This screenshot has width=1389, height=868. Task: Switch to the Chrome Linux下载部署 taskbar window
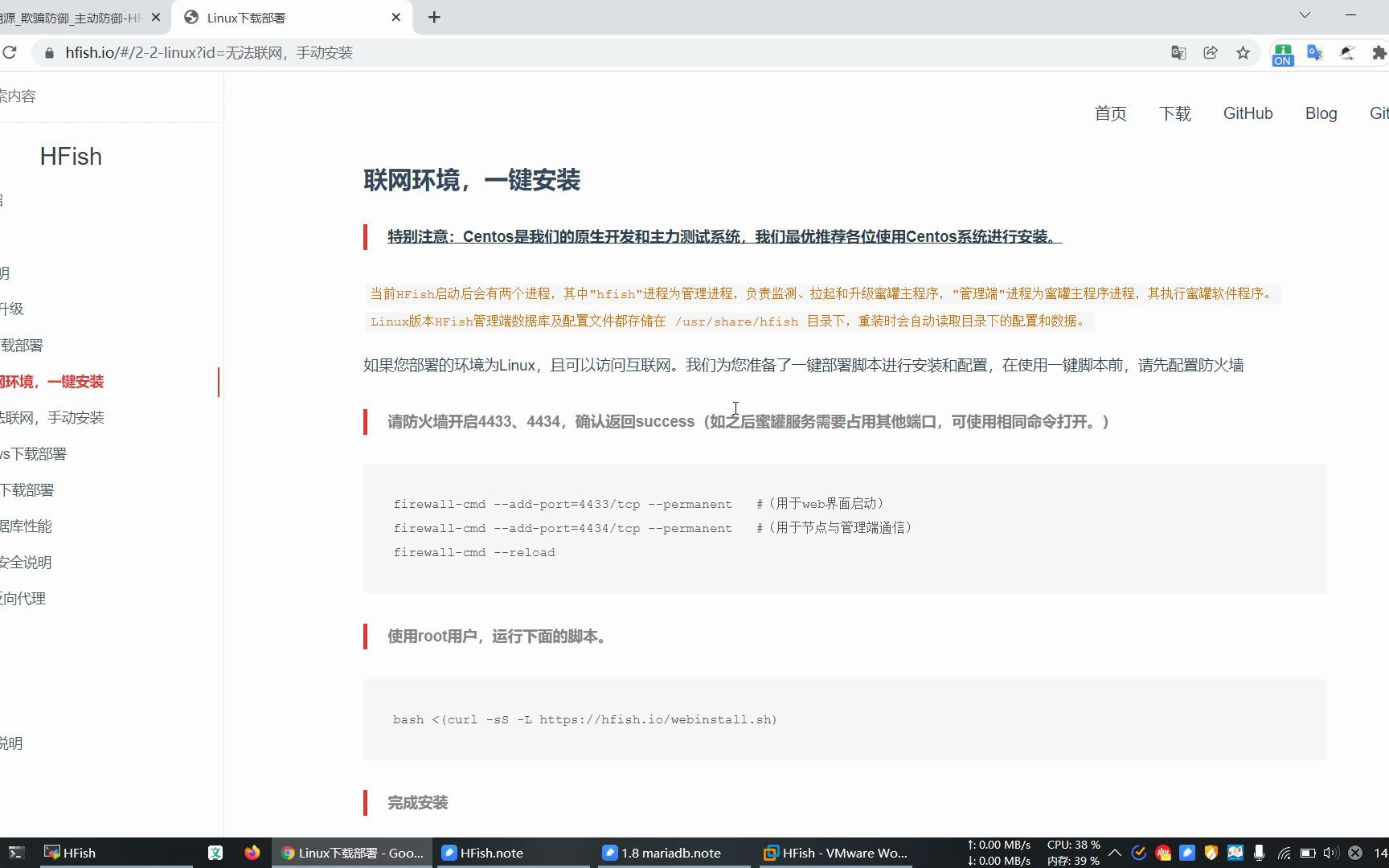click(352, 853)
